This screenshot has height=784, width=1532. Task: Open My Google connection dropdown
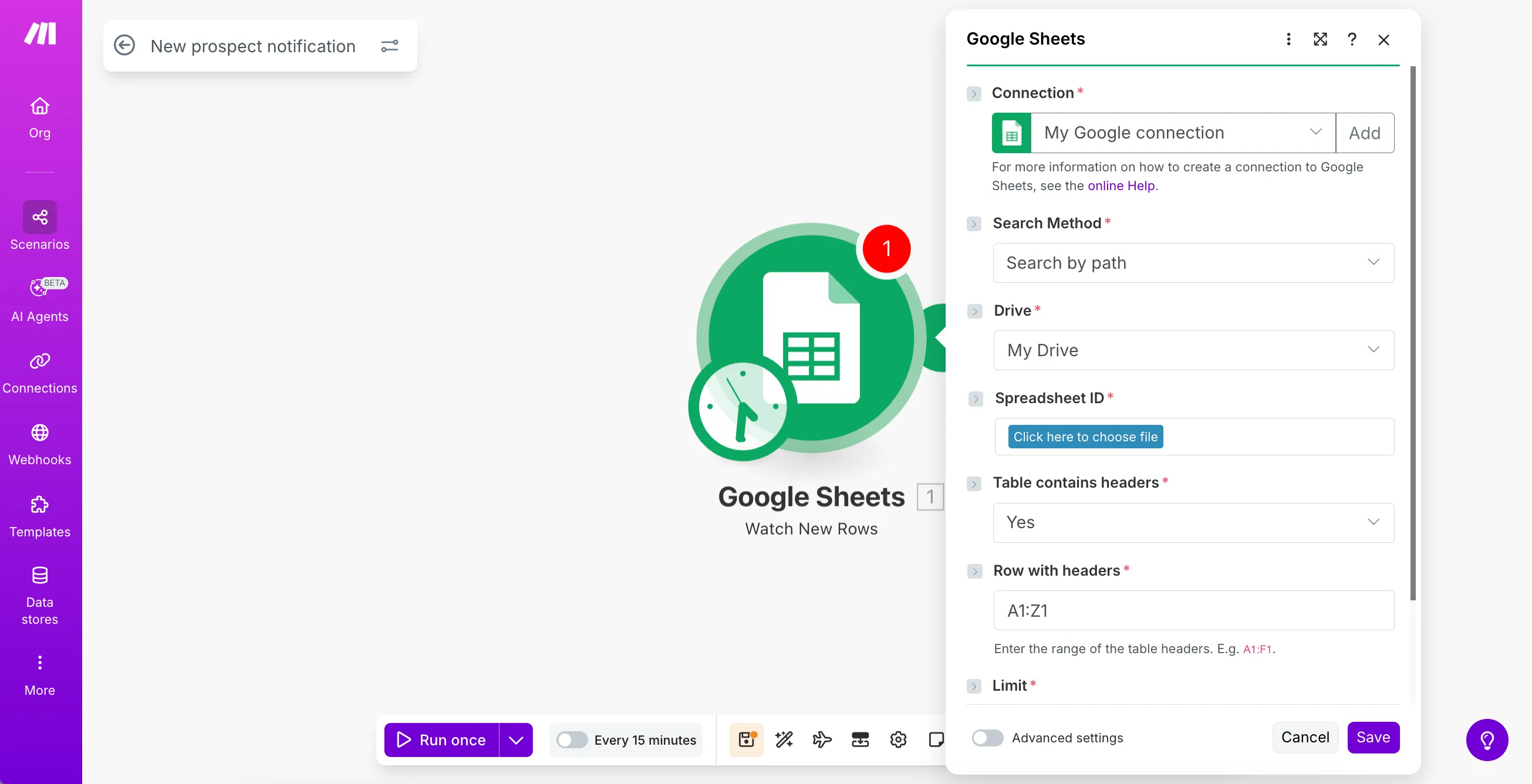click(x=1183, y=133)
